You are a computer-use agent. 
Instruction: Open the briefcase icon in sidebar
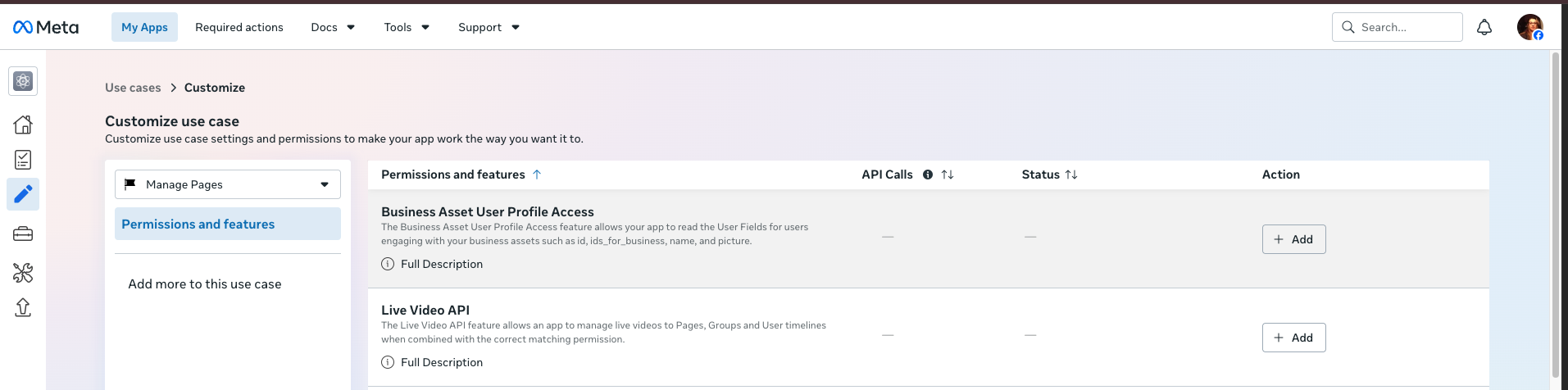tap(23, 234)
